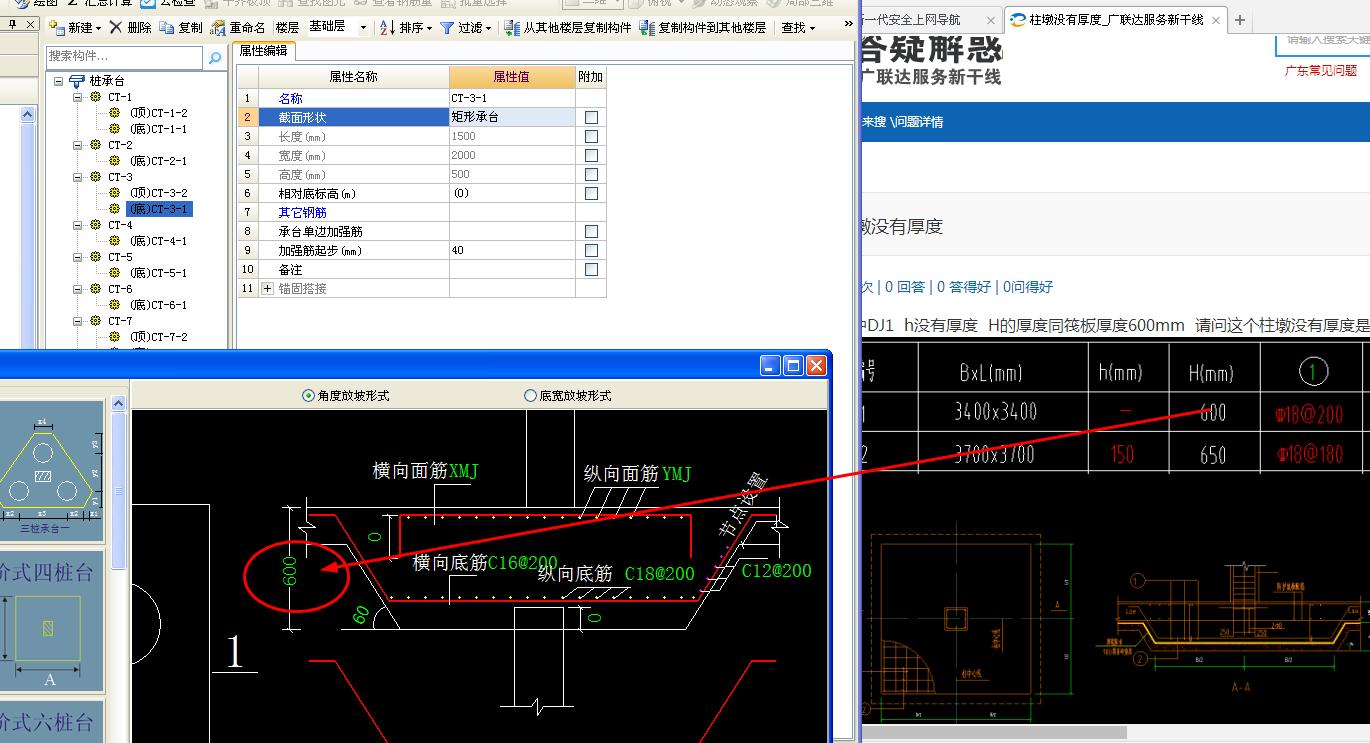Click the gear icon of (底)CT-5-1
The height and width of the screenshot is (743, 1370).
(x=115, y=273)
